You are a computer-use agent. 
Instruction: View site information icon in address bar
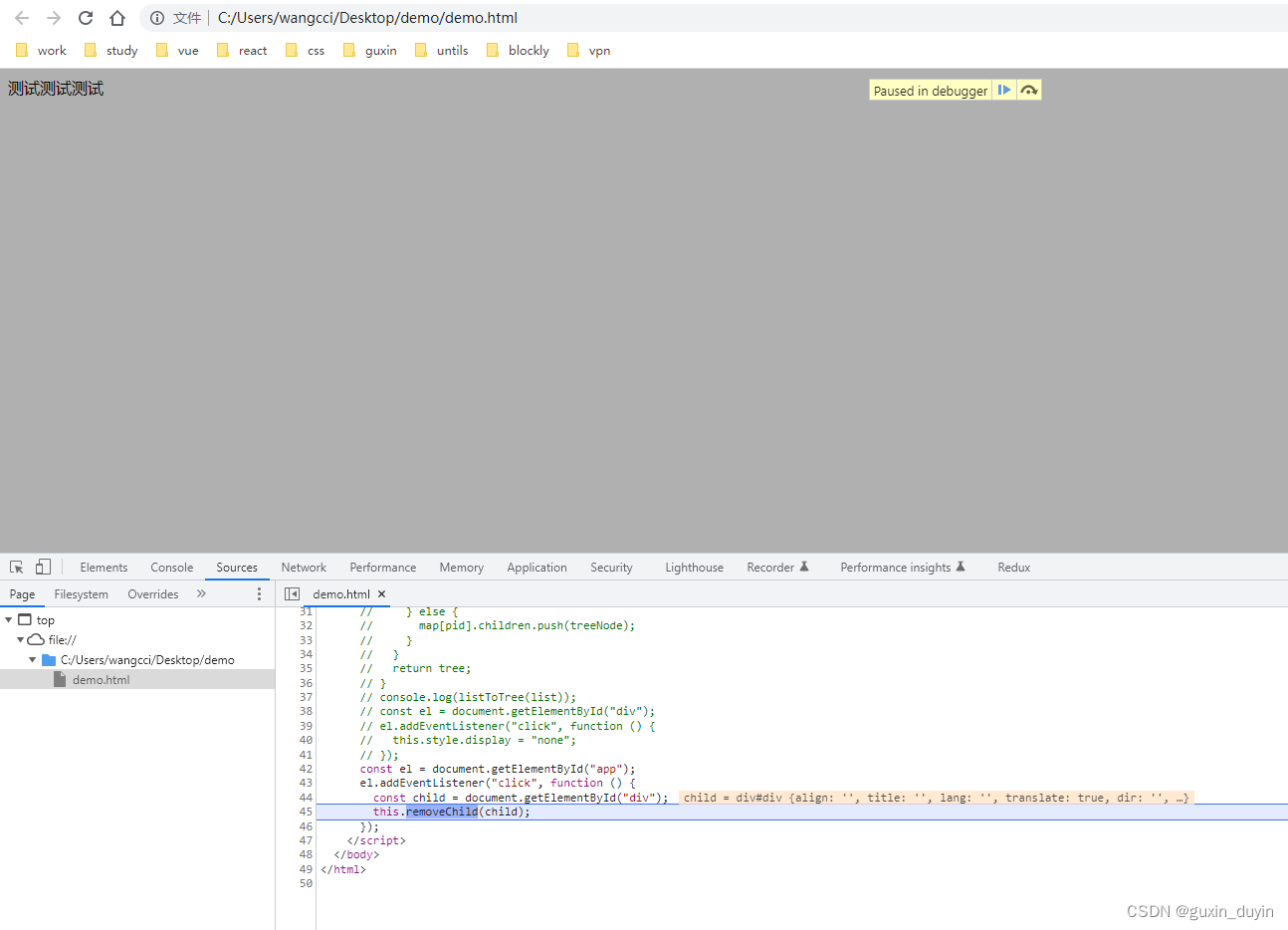pos(157,18)
